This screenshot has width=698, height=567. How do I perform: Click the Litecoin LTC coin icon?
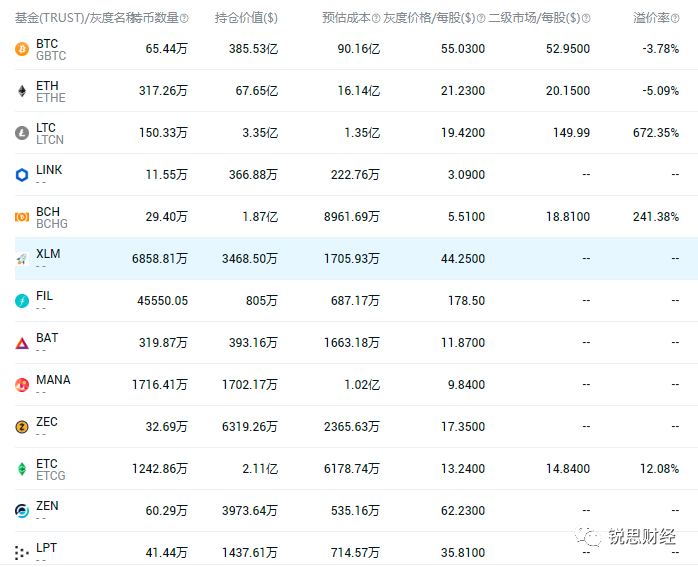[22, 133]
